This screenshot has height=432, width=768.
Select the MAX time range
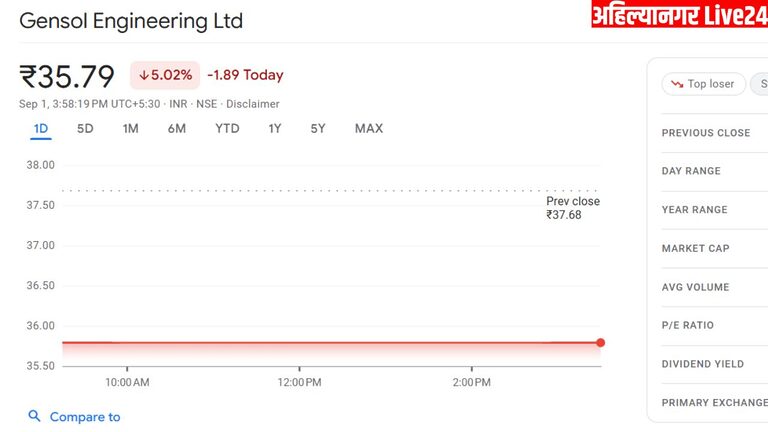click(x=369, y=128)
